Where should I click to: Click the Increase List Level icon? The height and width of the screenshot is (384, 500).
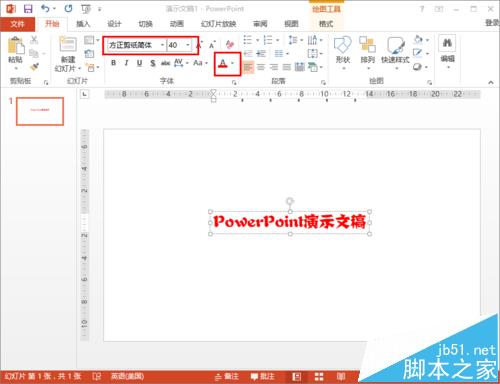pyautogui.click(x=261, y=53)
